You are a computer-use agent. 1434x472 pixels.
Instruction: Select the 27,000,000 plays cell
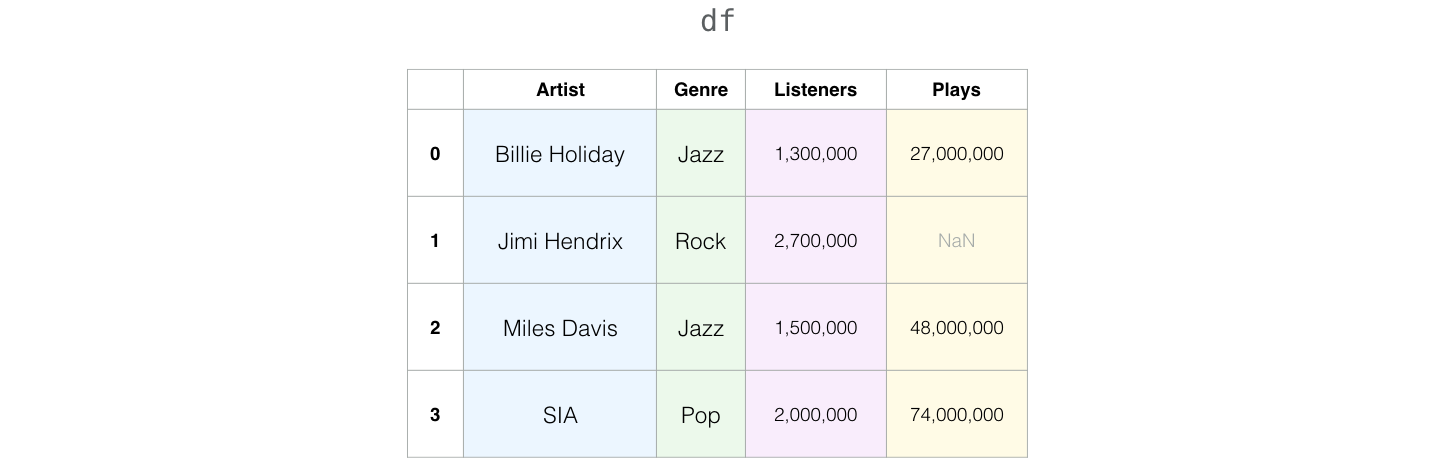click(x=957, y=154)
